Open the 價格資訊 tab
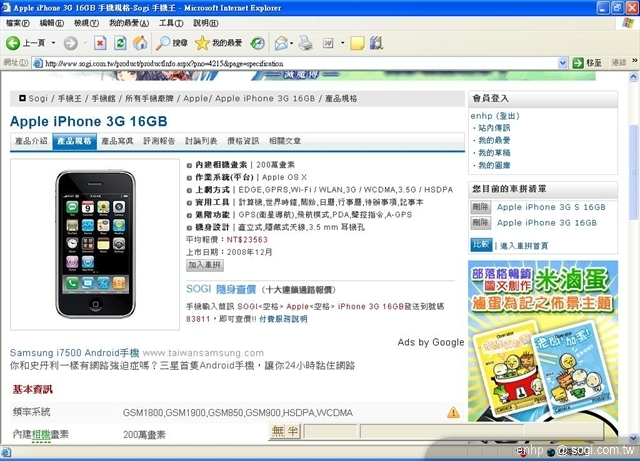The image size is (640, 461). (x=243, y=141)
